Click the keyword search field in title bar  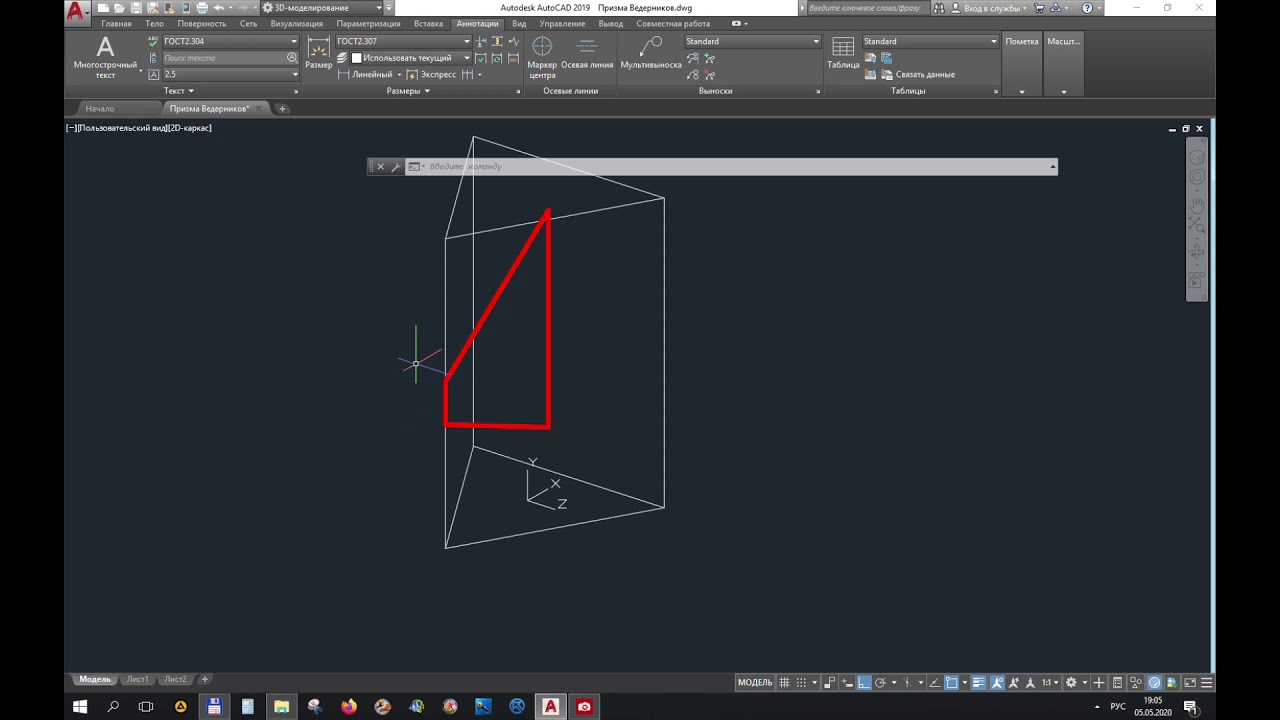866,8
